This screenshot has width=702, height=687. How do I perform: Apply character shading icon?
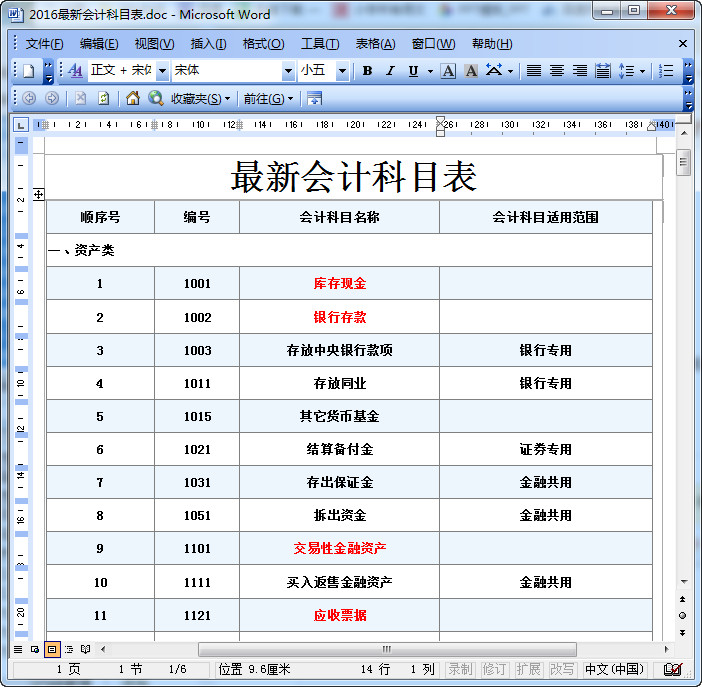(x=471, y=71)
